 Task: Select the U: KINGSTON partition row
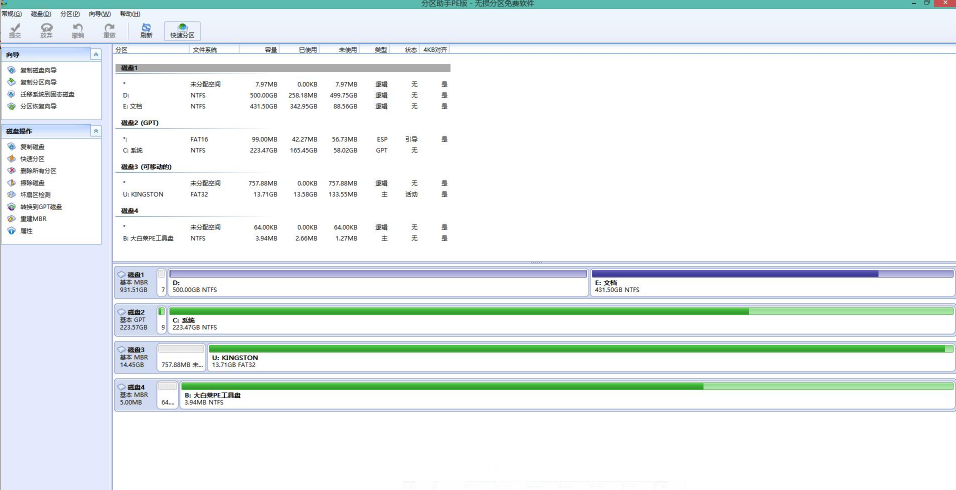coord(280,194)
